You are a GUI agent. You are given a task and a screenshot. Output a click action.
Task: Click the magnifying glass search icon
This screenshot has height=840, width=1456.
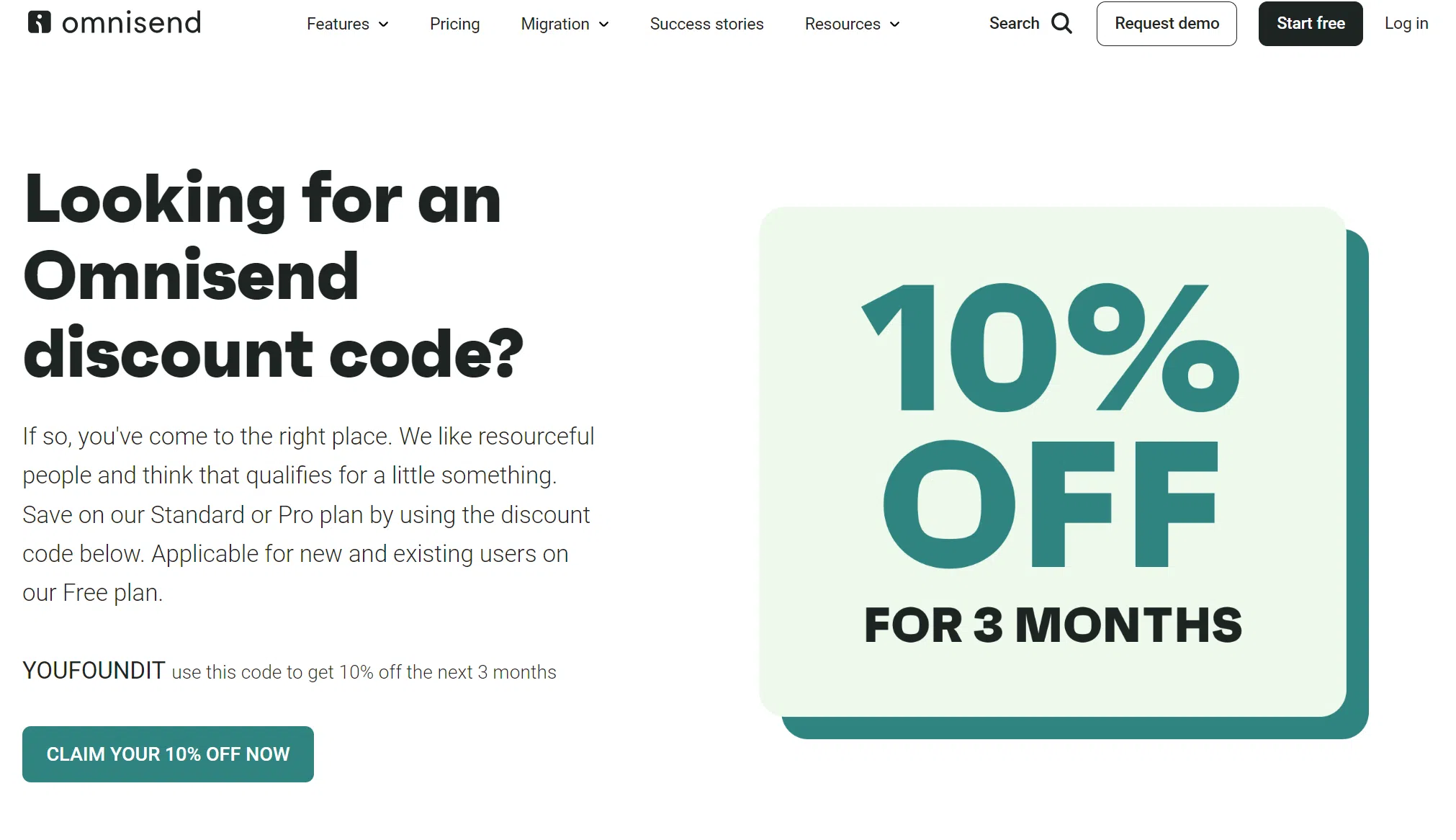click(x=1062, y=24)
